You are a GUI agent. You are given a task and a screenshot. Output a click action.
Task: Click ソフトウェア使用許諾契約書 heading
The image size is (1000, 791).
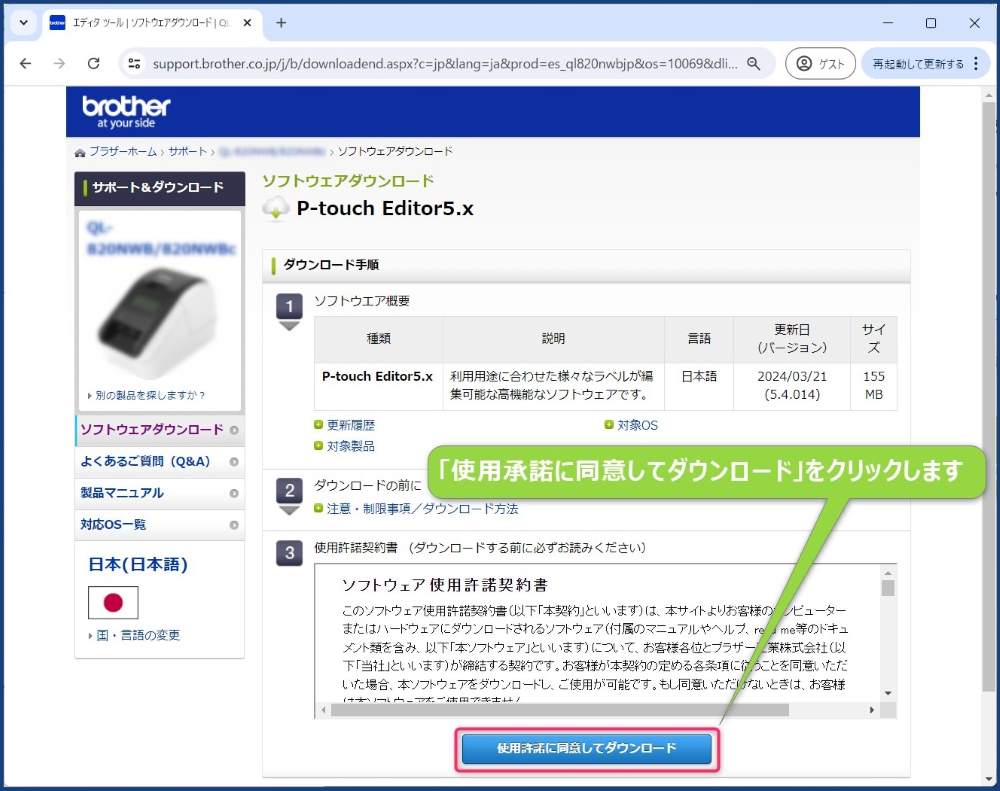(x=445, y=585)
